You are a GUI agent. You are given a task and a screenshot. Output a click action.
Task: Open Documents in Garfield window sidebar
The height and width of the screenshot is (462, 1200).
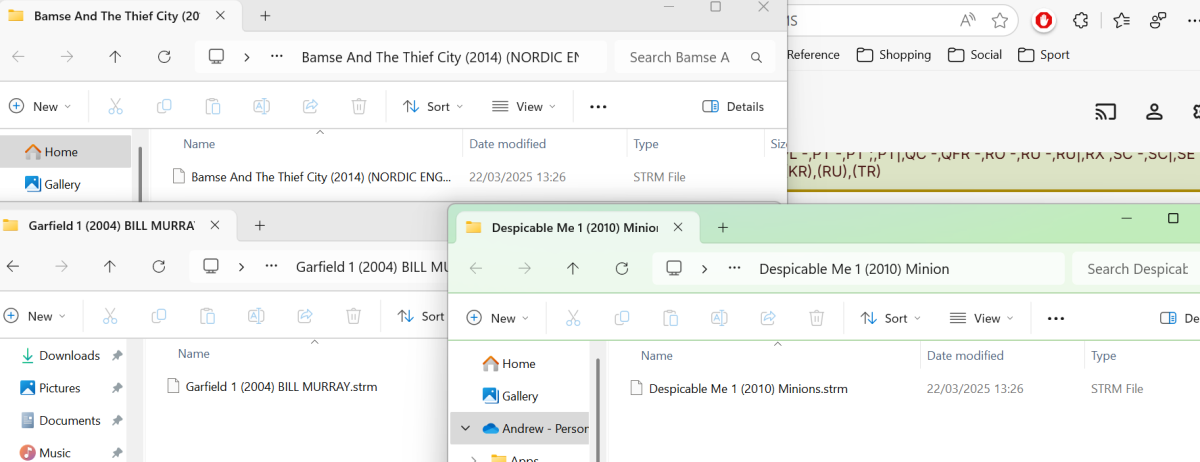pos(69,420)
